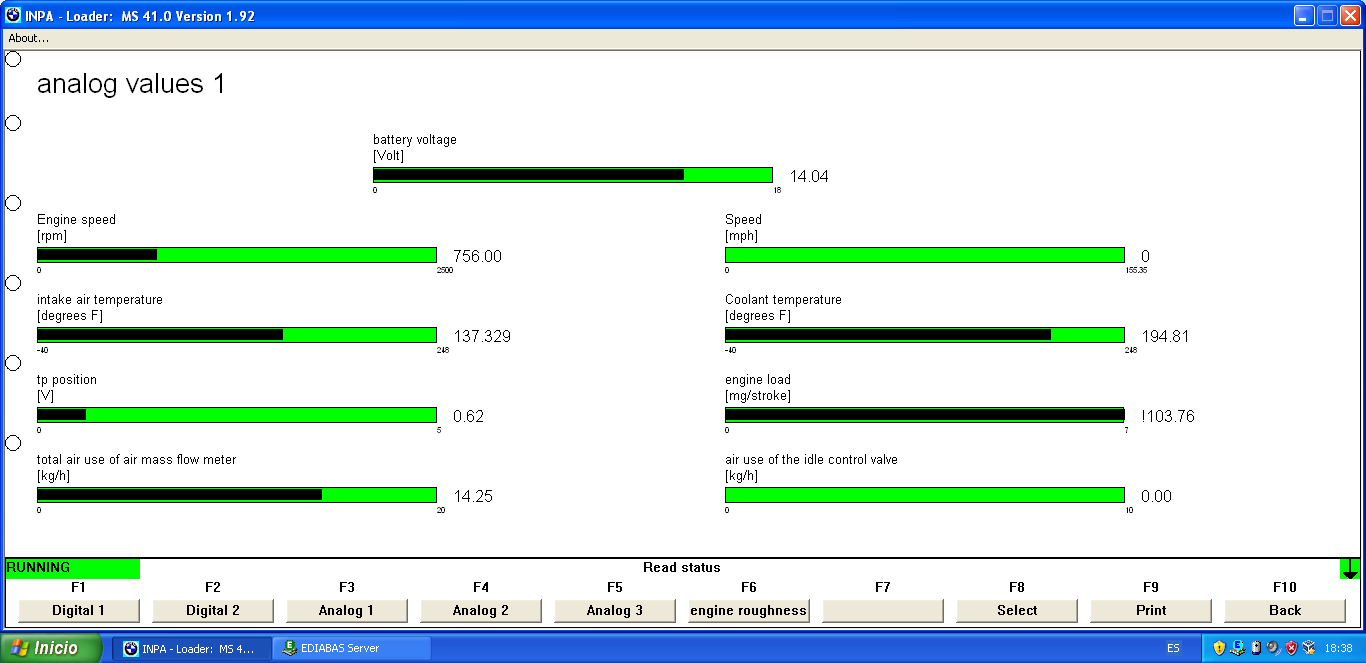Click the VirtualBox cube tray icon
This screenshot has width=1366, height=663.
coord(1309,648)
